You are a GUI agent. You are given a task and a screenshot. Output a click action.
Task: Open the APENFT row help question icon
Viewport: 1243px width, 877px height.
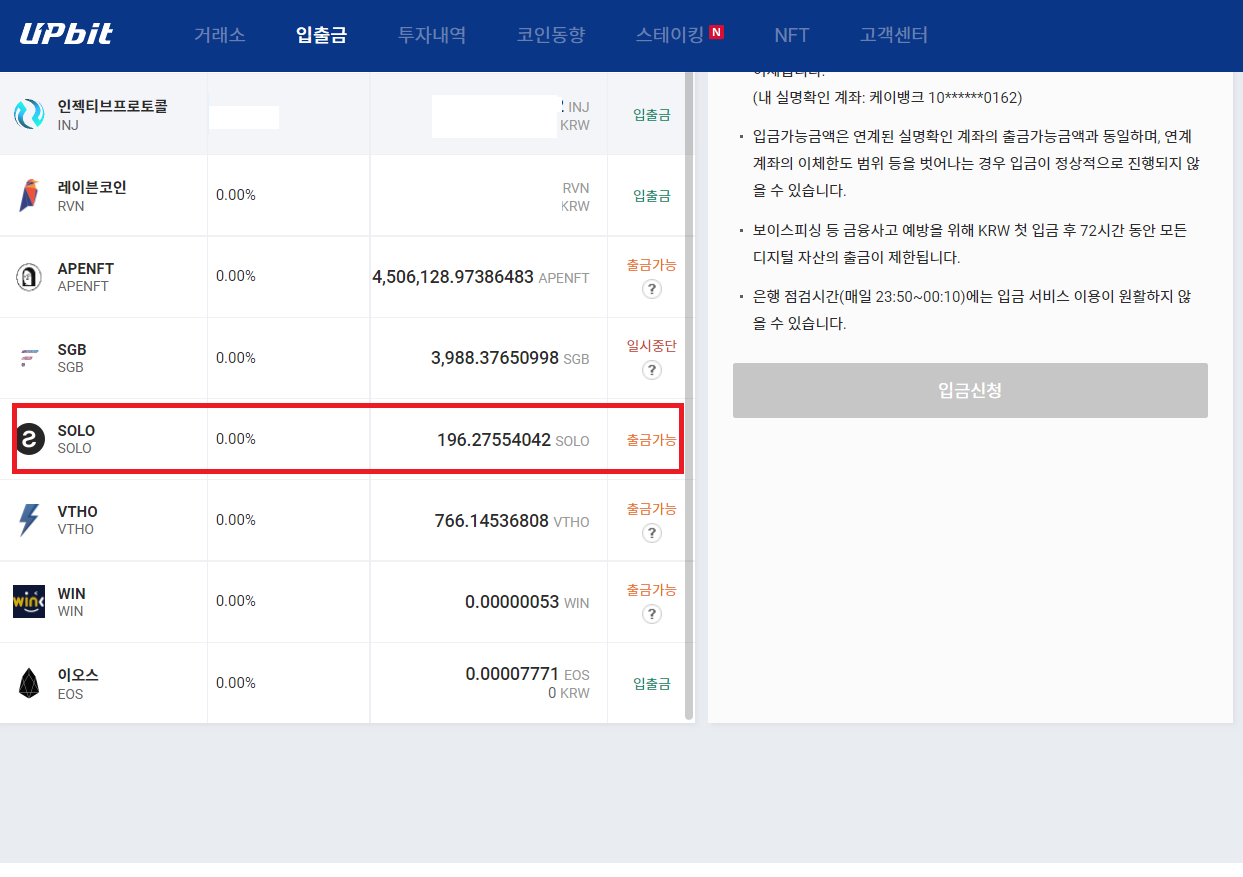(x=651, y=289)
